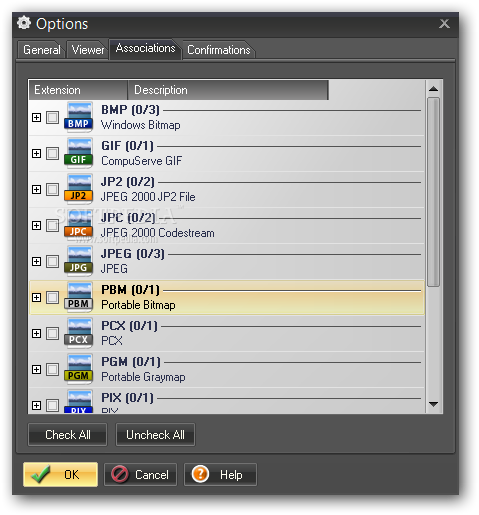Viewport: 479px width, 515px height.
Task: Click the 'PIX (0/1)' heading
Action: click(127, 398)
